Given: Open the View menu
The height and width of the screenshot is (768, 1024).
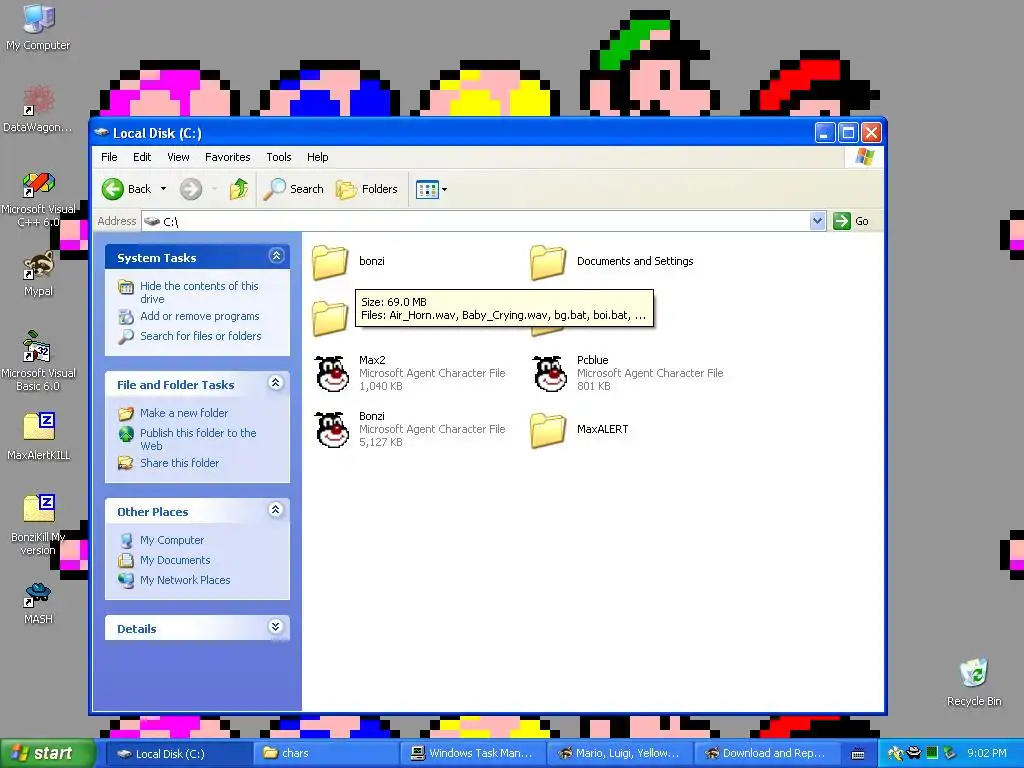Looking at the screenshot, I should 178,157.
